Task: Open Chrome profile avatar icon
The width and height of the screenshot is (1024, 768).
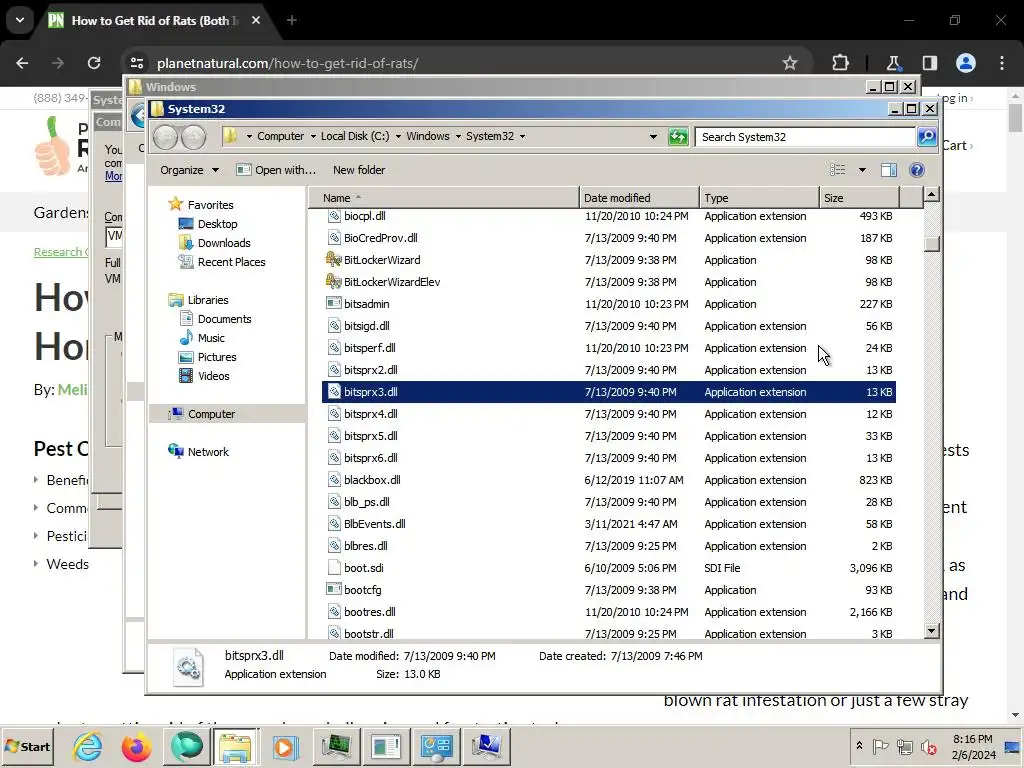Action: coord(966,63)
